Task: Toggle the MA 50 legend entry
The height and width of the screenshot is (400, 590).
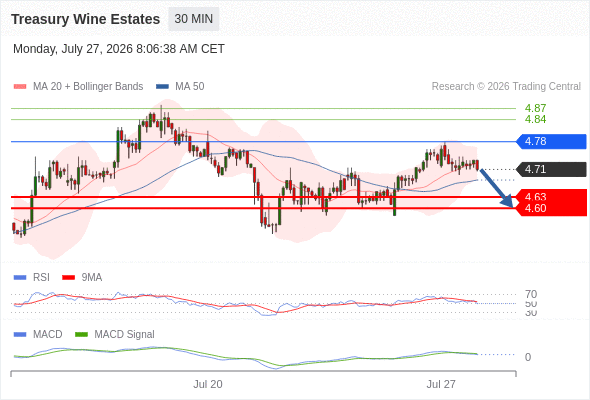Action: point(180,87)
